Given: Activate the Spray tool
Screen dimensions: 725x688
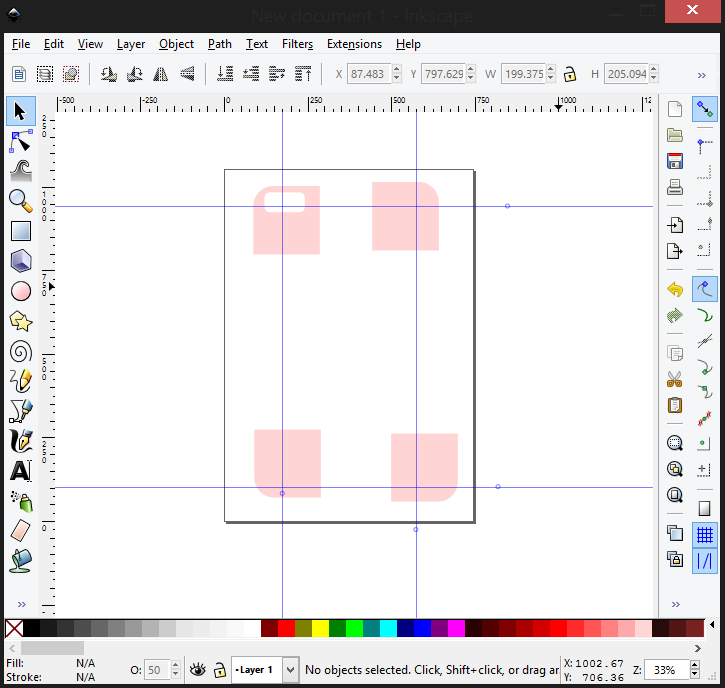Looking at the screenshot, I should pos(20,502).
